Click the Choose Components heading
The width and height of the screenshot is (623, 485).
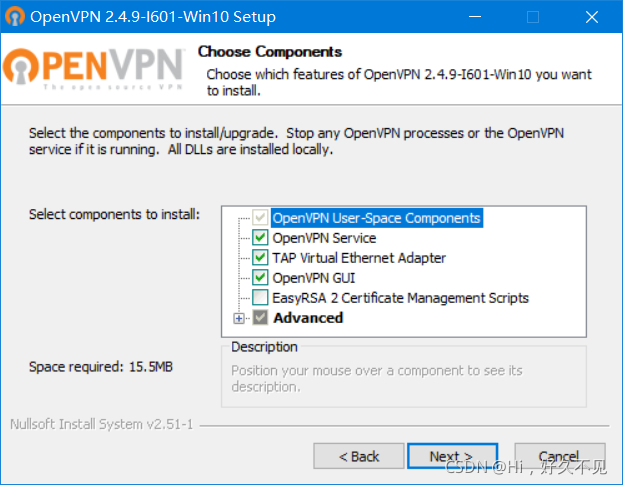(x=270, y=52)
